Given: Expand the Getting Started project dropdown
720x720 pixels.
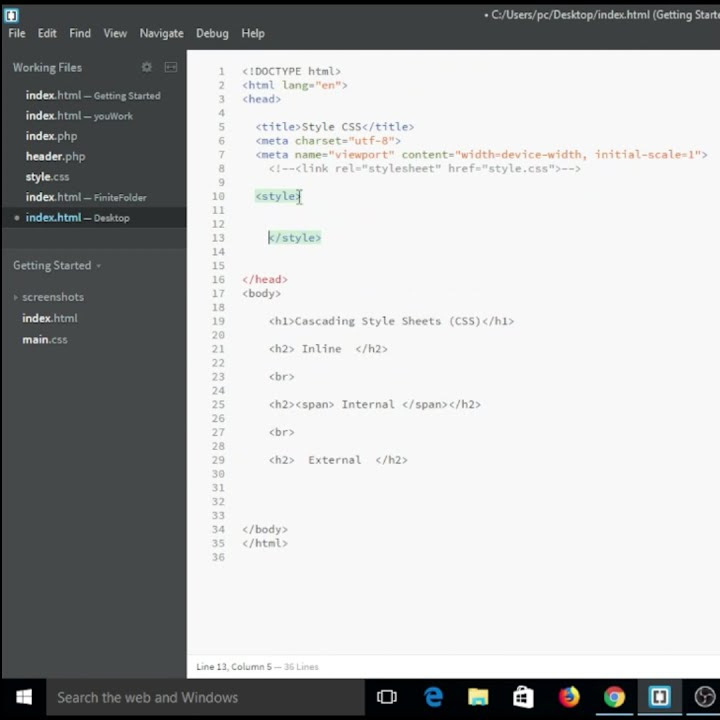Looking at the screenshot, I should point(57,265).
